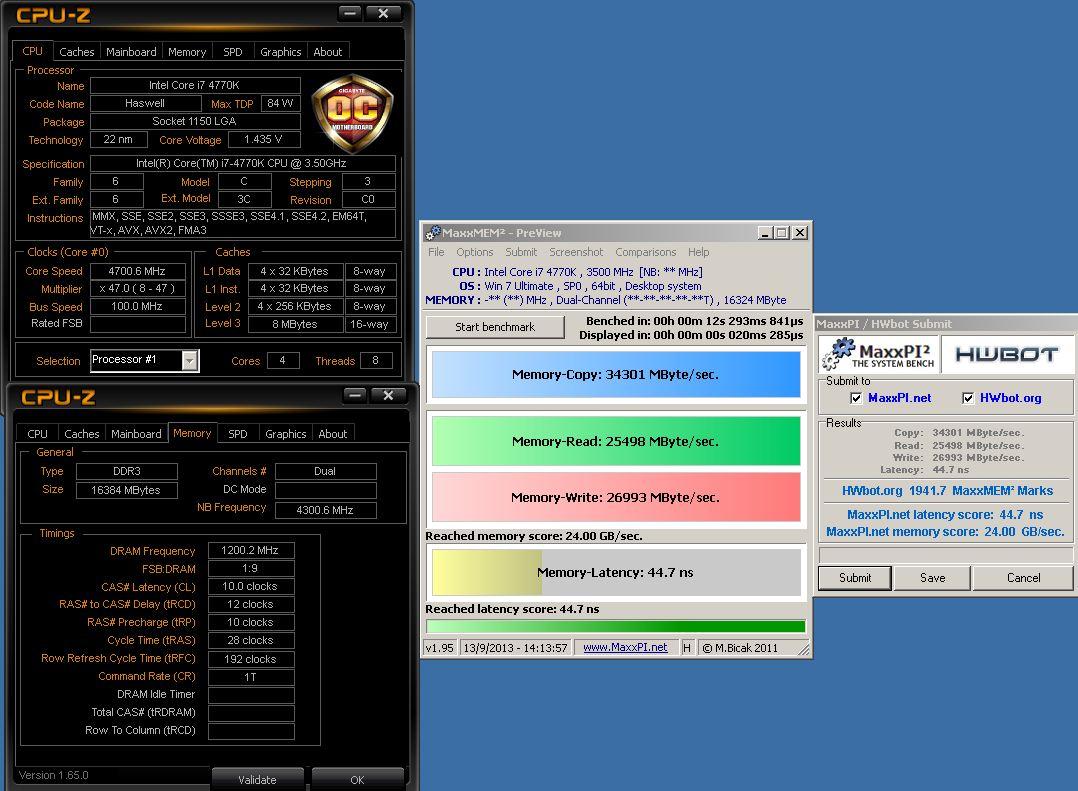Screen dimensions: 1078x791
Task: Close the top CPU-Z window
Action: point(383,13)
